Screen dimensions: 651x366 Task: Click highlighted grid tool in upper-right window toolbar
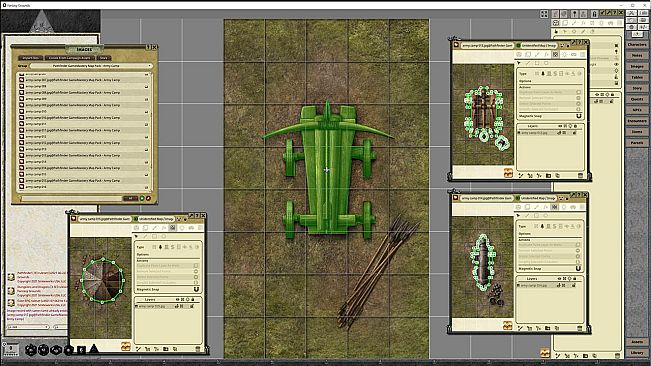click(556, 54)
